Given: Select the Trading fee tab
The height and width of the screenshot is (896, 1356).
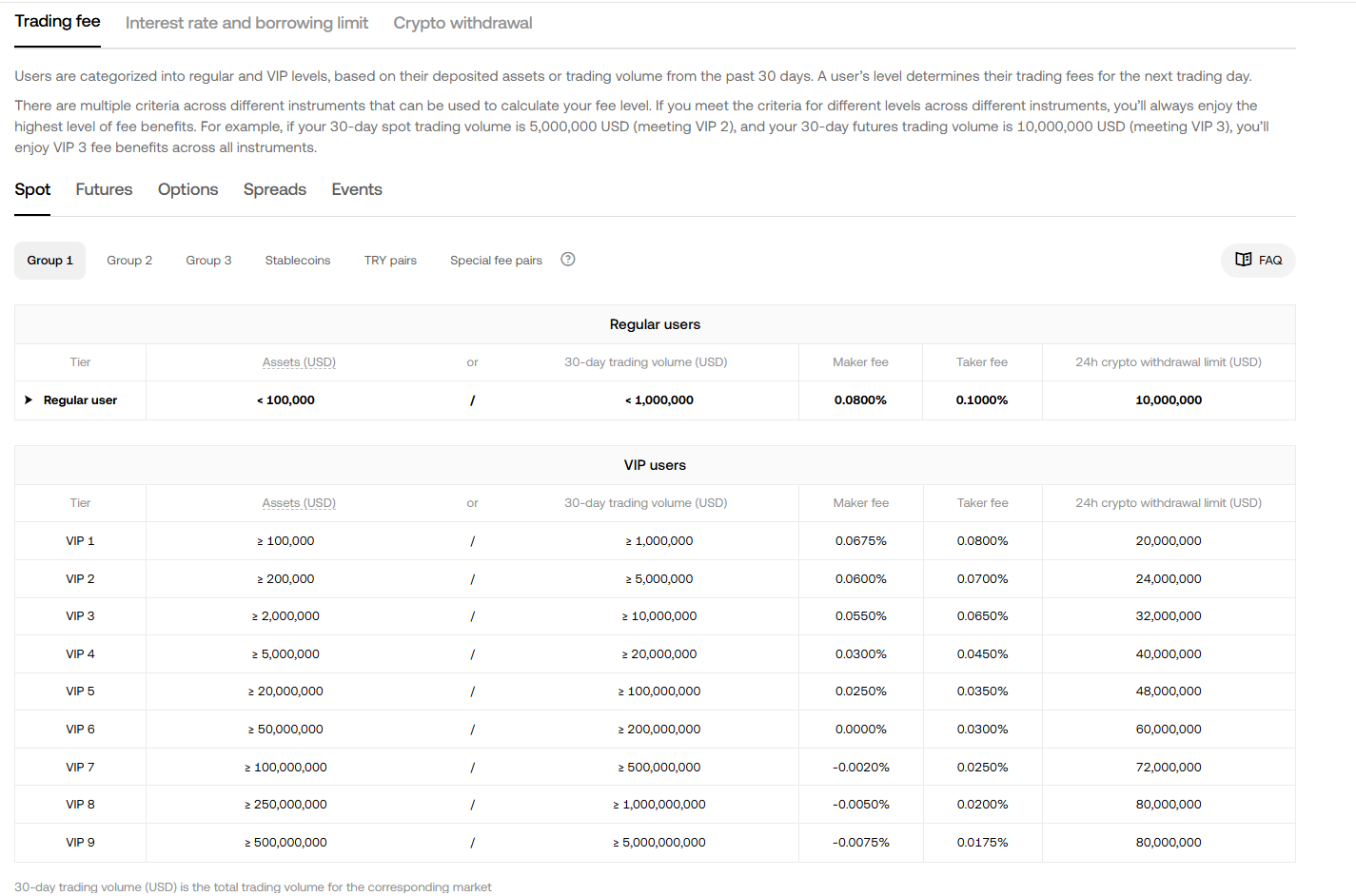Looking at the screenshot, I should (x=57, y=22).
